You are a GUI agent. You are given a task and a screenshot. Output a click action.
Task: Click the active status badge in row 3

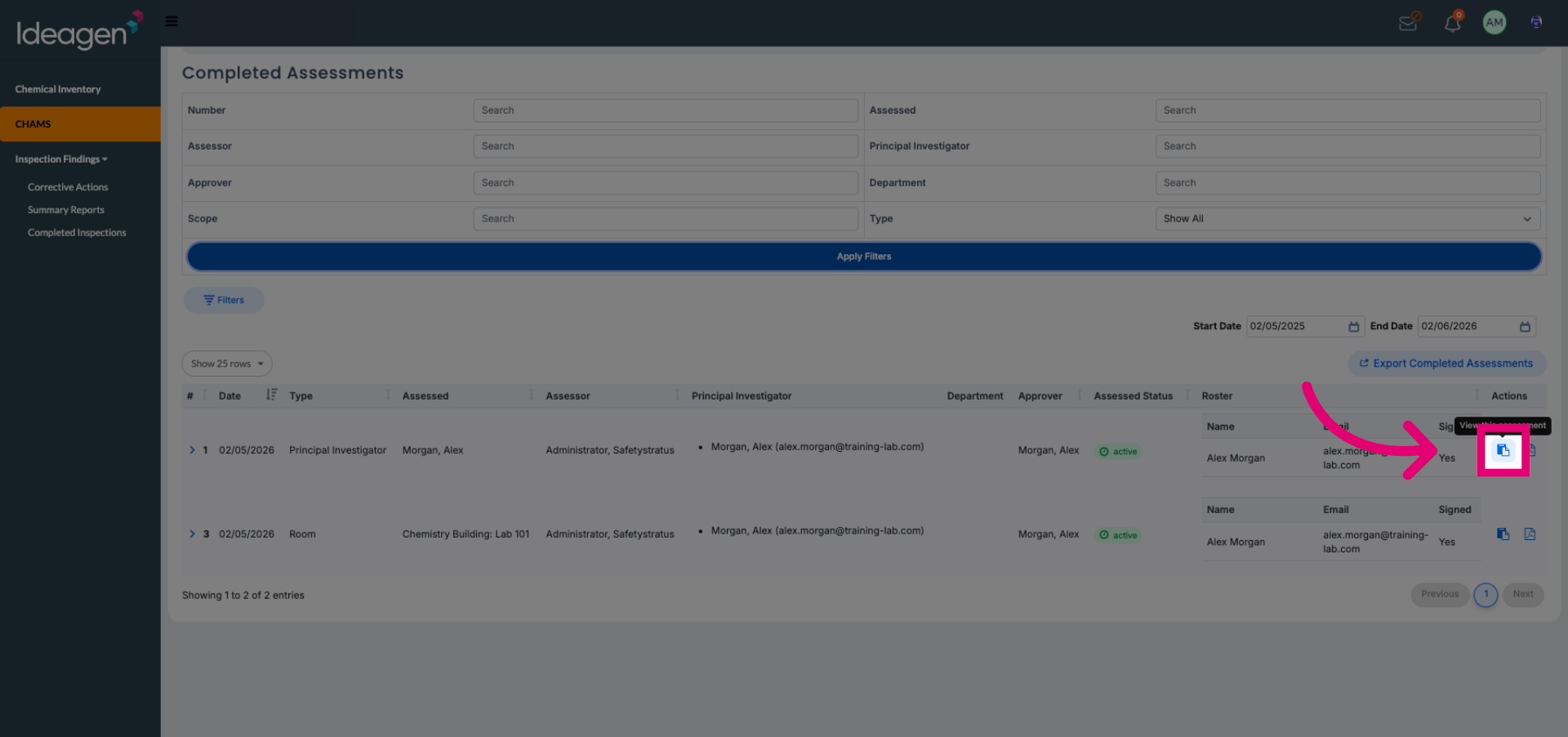(x=1118, y=535)
